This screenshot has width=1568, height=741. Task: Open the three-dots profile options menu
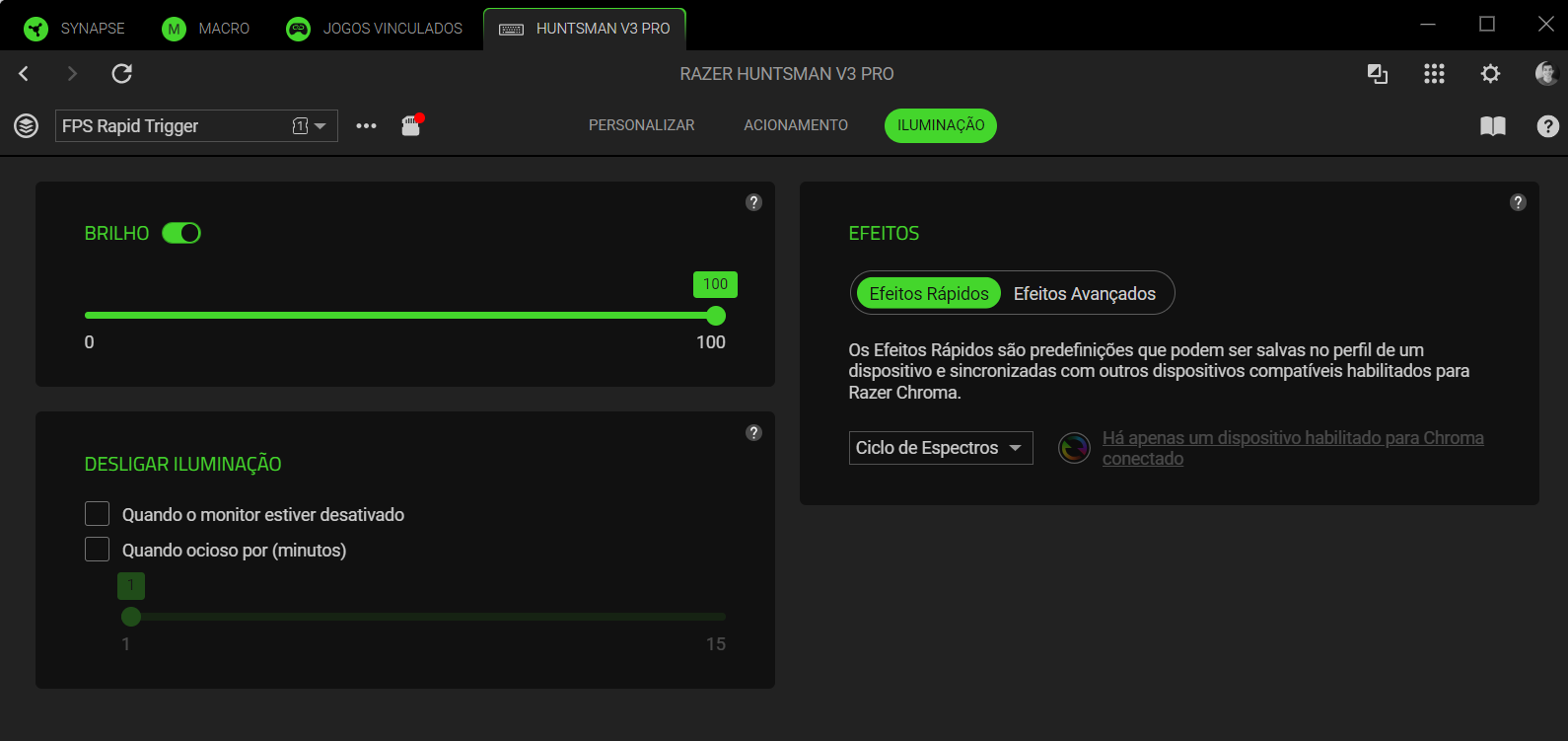[366, 126]
